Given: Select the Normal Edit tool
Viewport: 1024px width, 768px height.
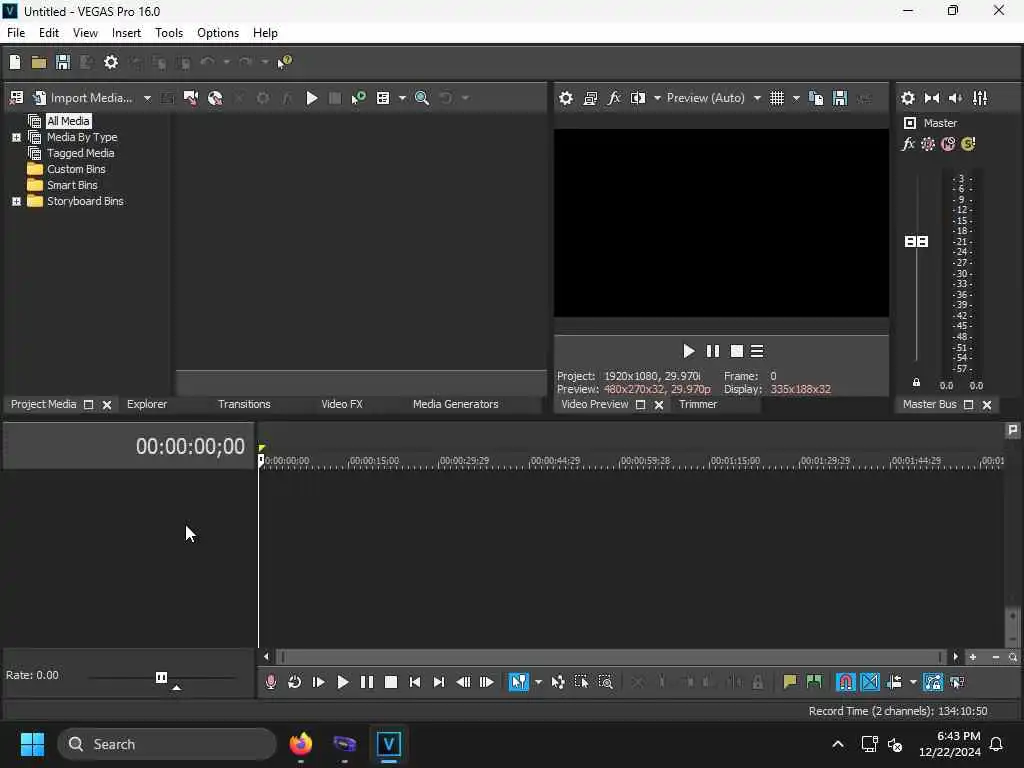Looking at the screenshot, I should 519,682.
